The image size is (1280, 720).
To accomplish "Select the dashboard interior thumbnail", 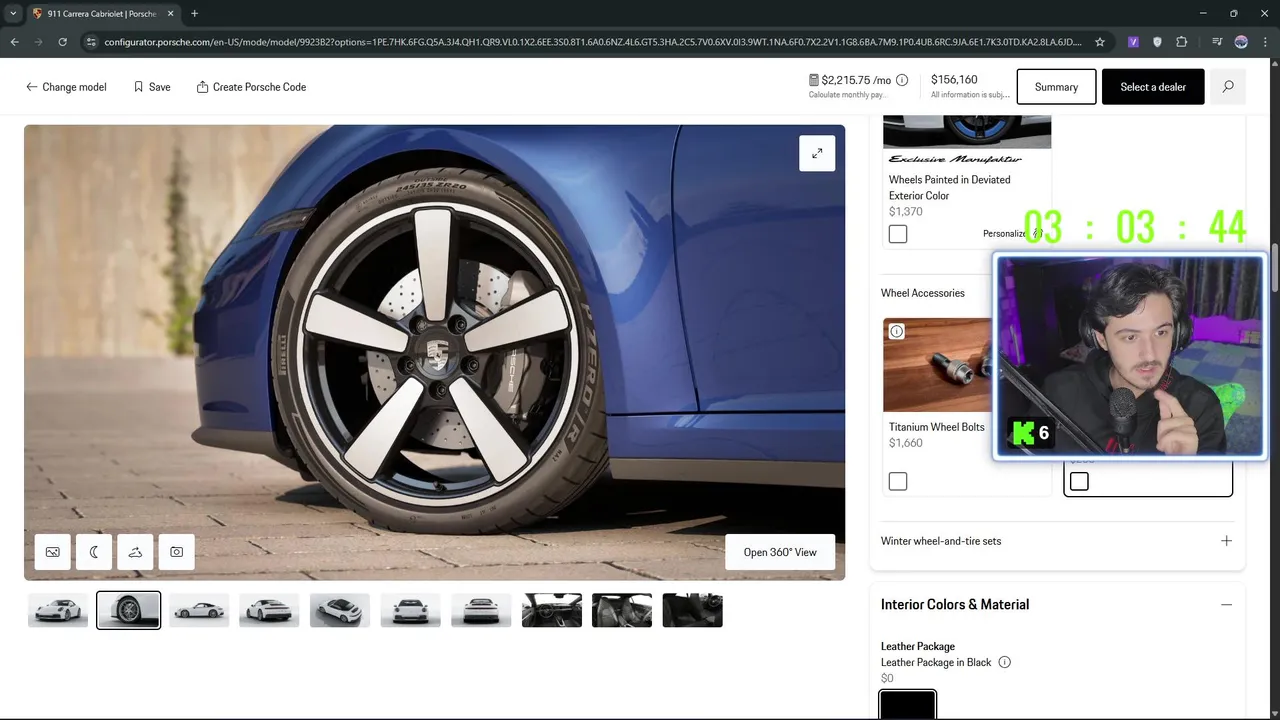I will coord(551,610).
